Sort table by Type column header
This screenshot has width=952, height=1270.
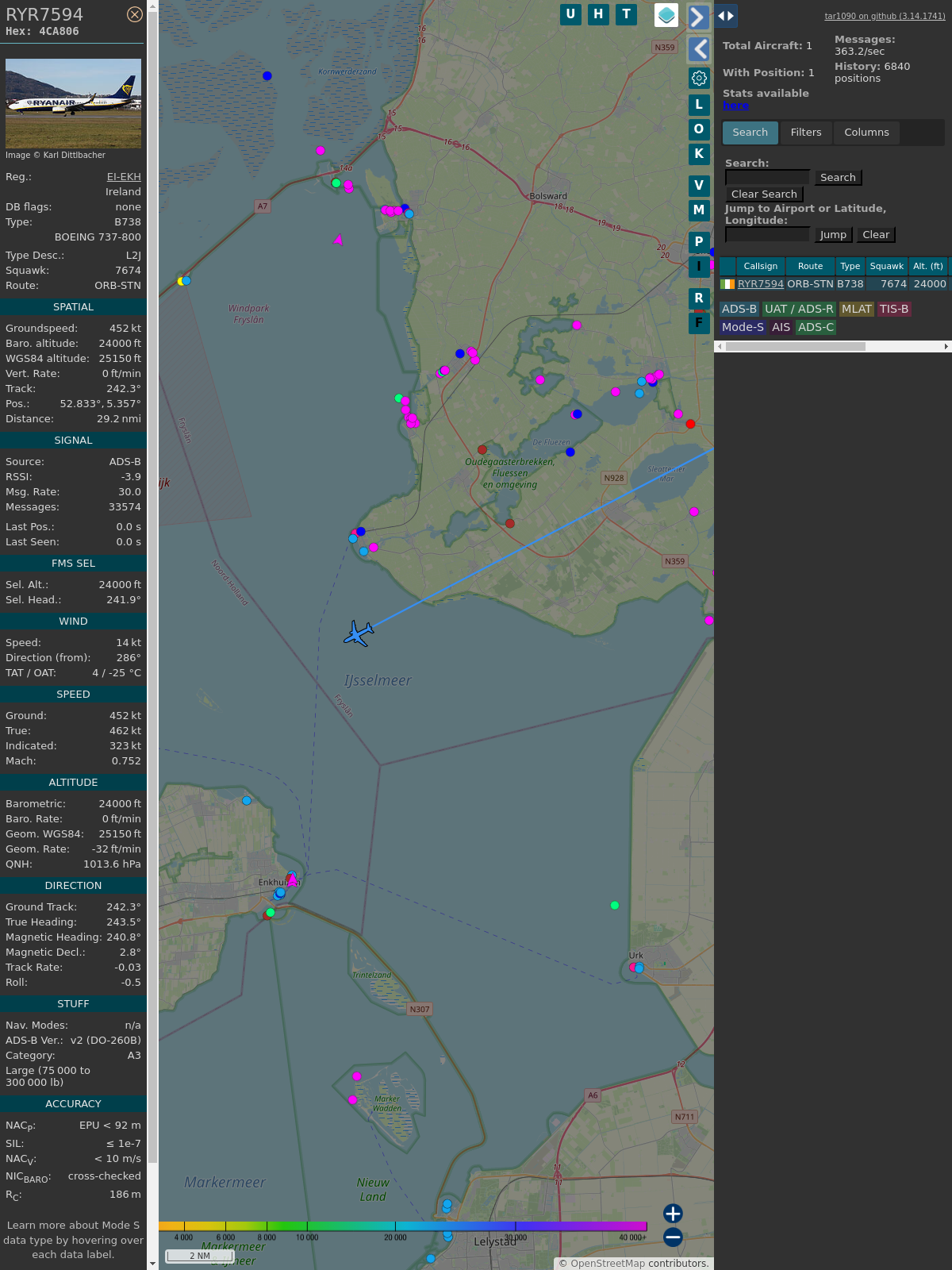tap(850, 267)
